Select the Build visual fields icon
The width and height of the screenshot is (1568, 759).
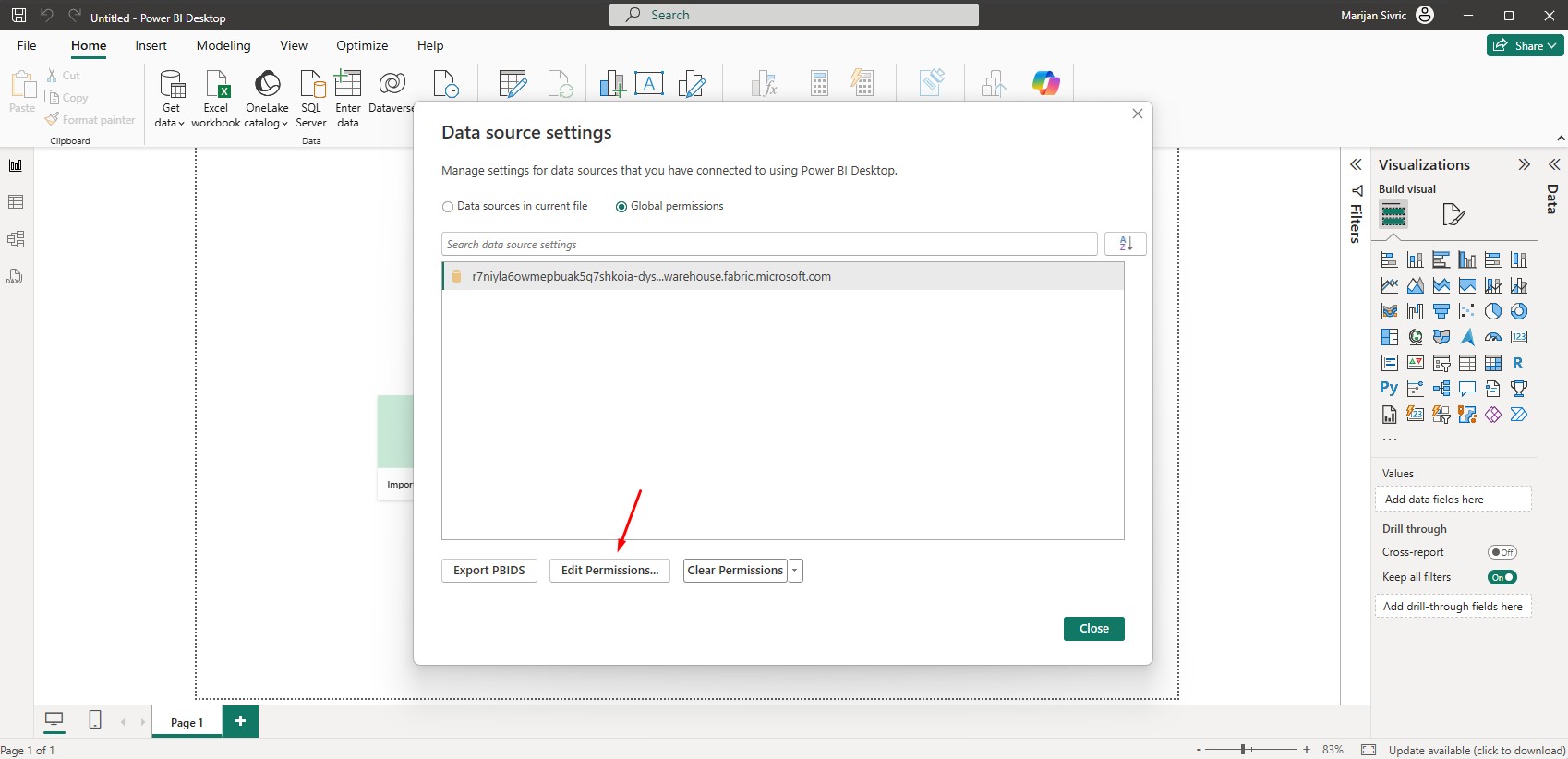point(1393,215)
